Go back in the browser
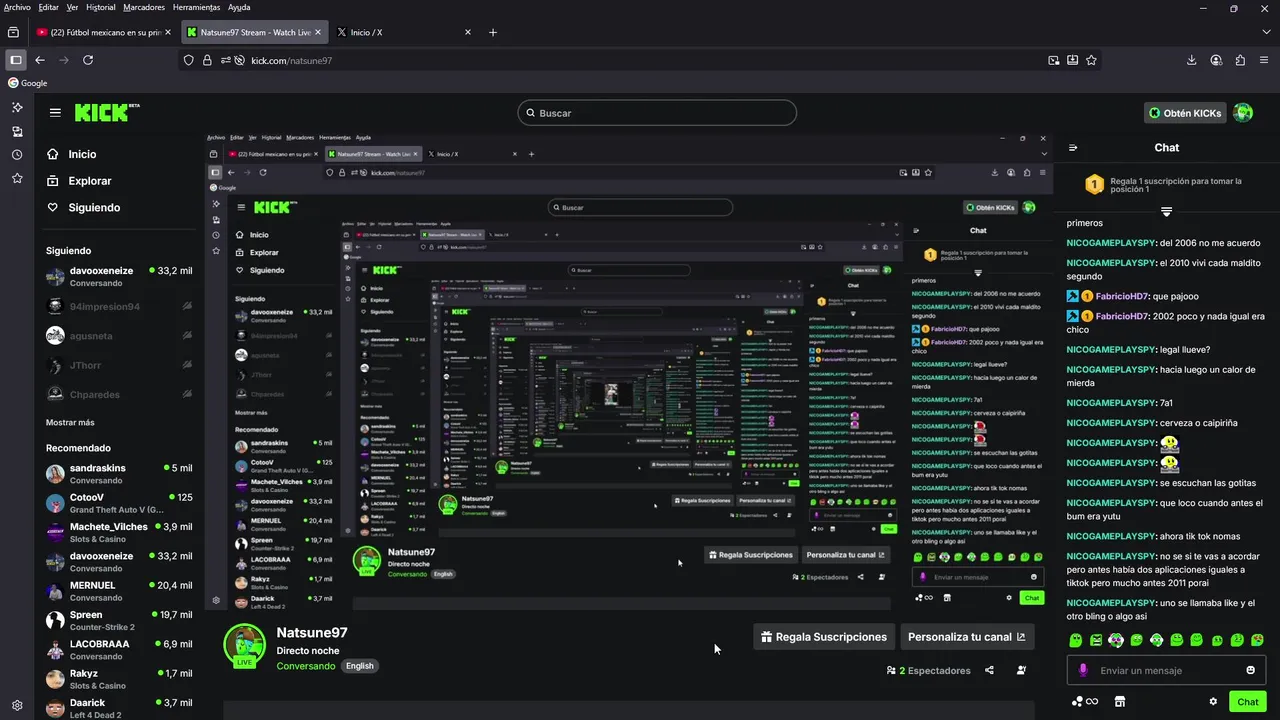This screenshot has height=720, width=1280. coord(40,60)
